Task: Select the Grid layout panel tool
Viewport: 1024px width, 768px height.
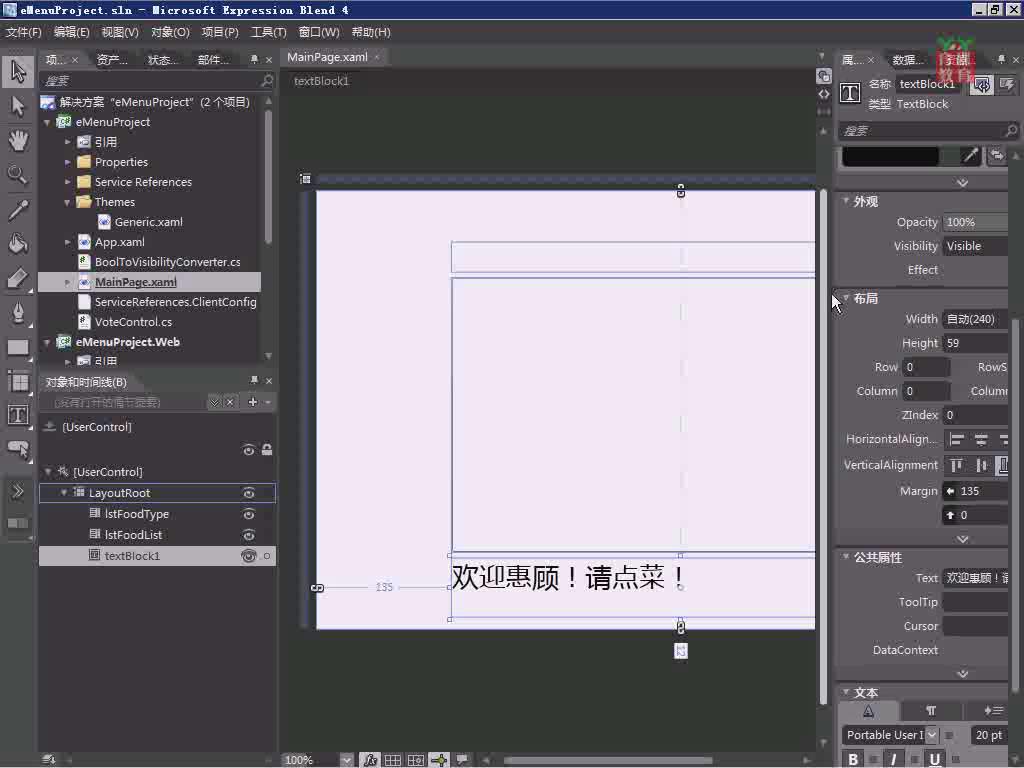Action: coord(18,381)
